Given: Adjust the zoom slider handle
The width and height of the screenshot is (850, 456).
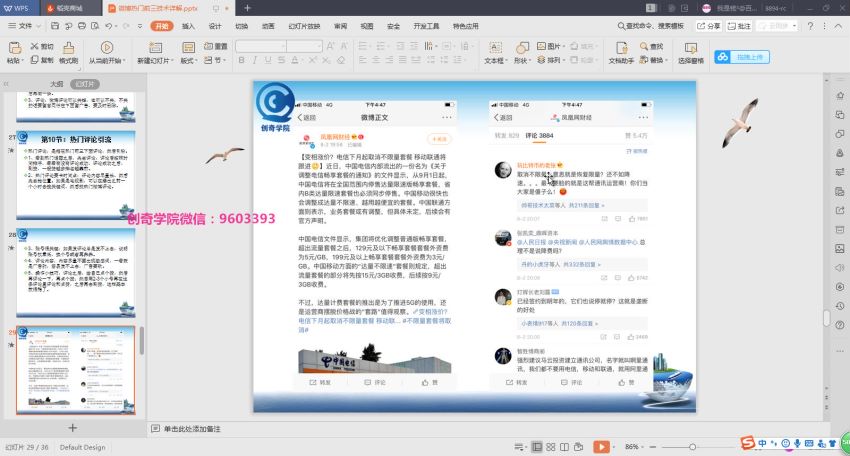Looking at the screenshot, I should point(692,447).
